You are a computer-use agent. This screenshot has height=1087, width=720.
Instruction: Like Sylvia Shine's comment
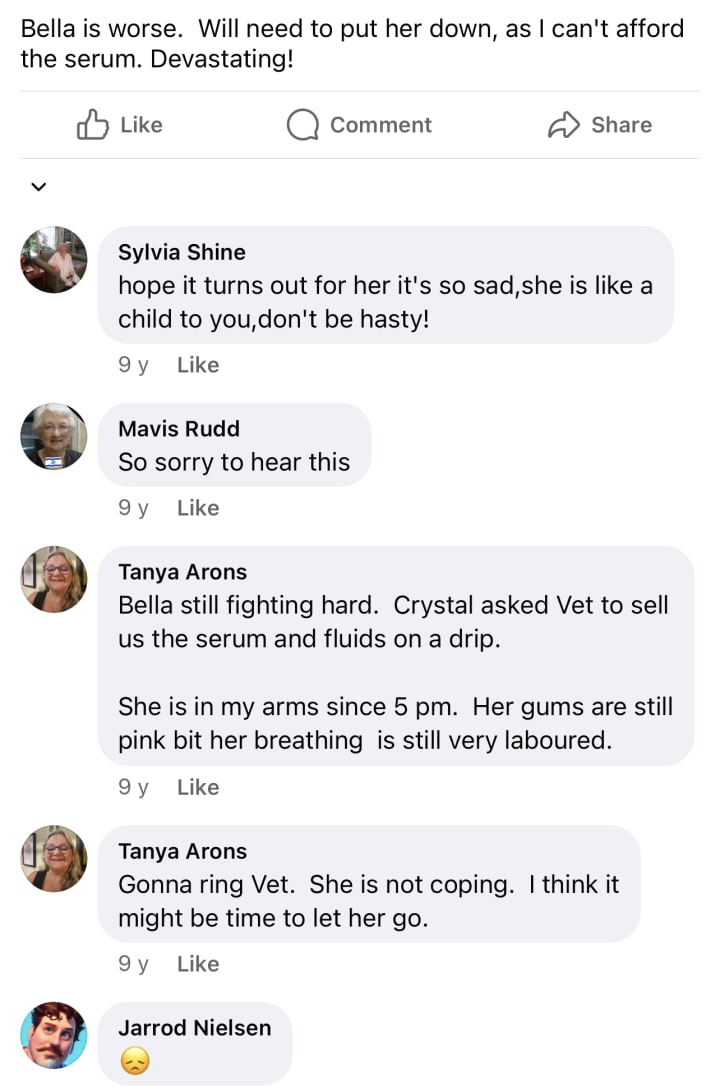click(x=197, y=365)
